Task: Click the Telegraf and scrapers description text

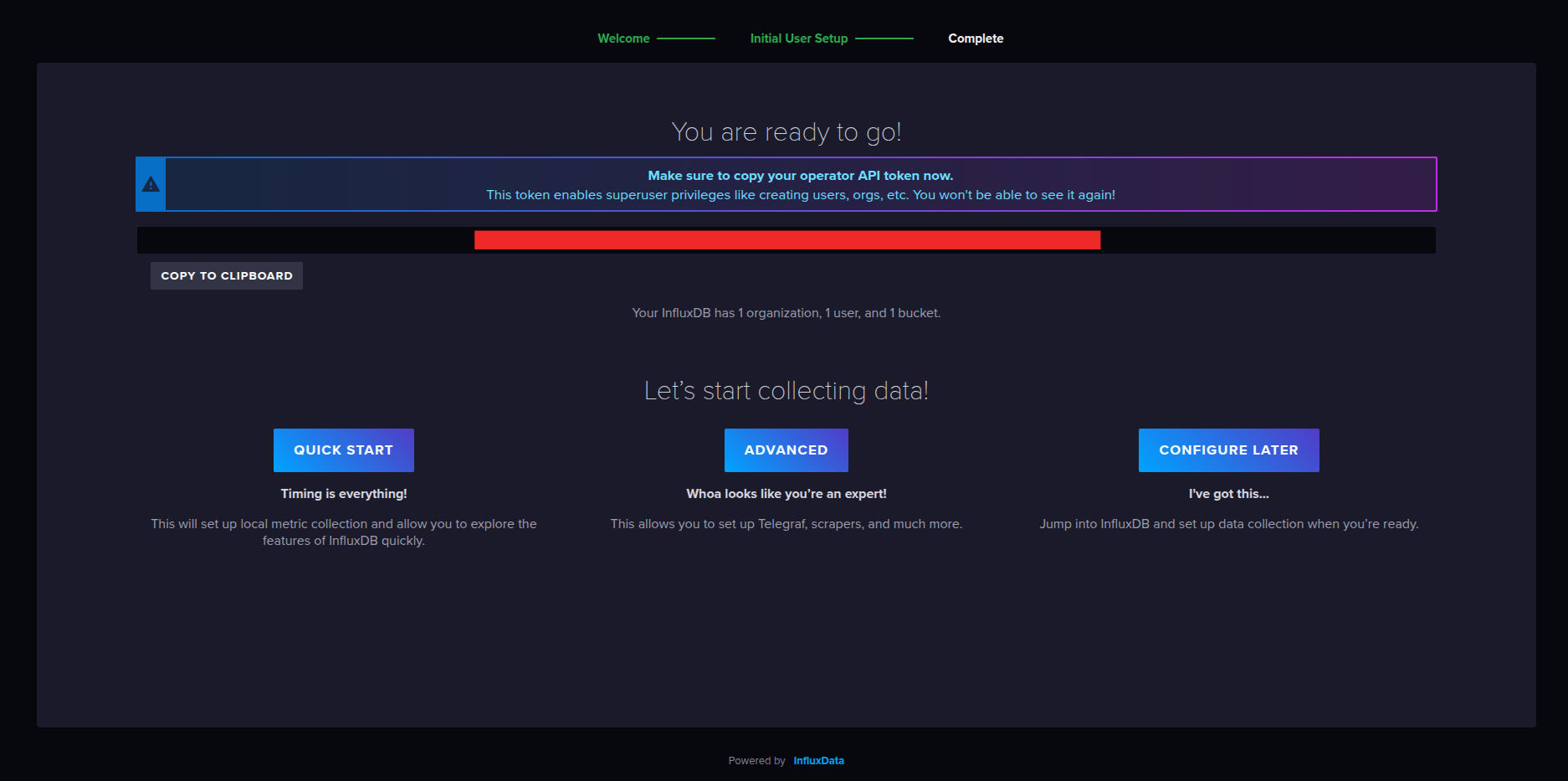Action: pyautogui.click(x=786, y=524)
